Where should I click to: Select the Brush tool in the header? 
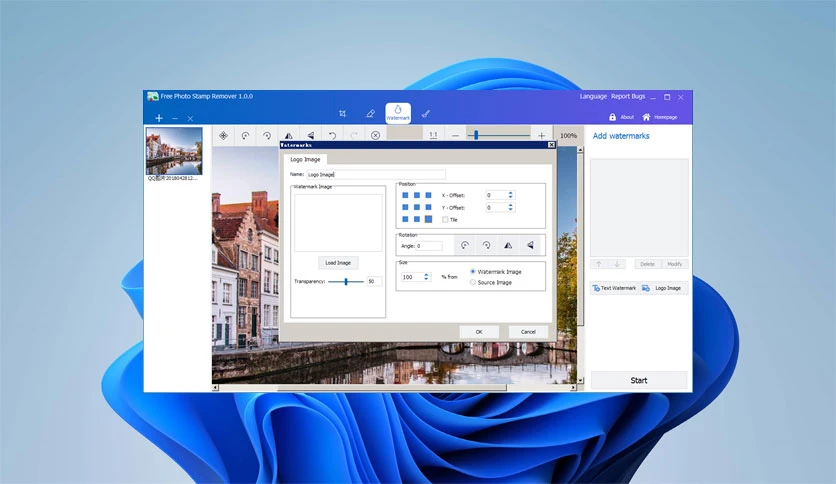click(425, 114)
